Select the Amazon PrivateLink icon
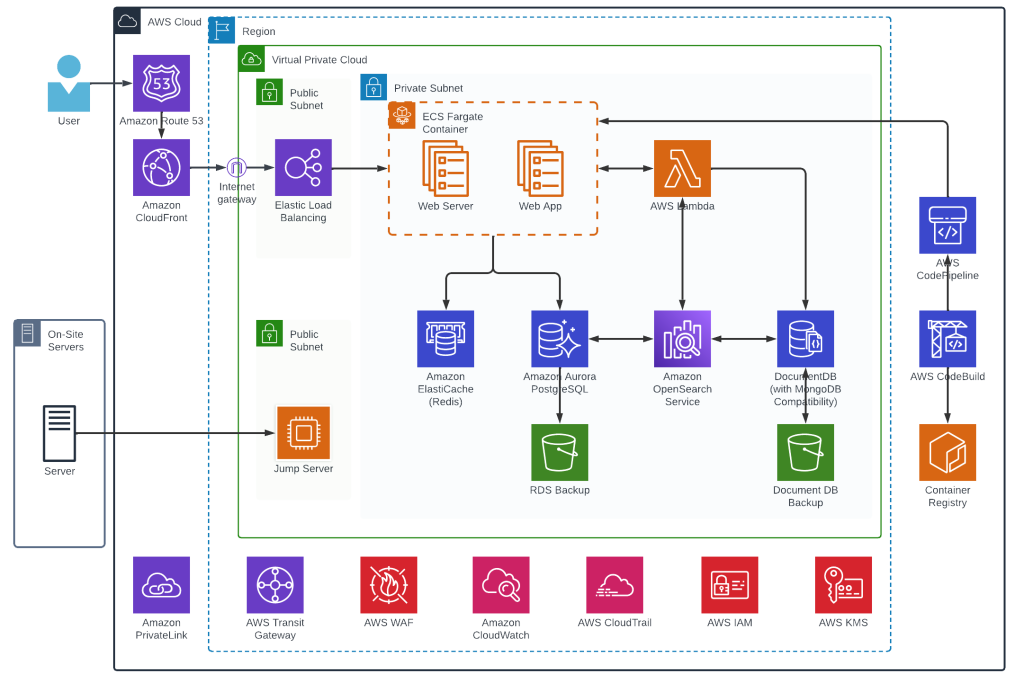This screenshot has height=683, width=1024. [161, 585]
